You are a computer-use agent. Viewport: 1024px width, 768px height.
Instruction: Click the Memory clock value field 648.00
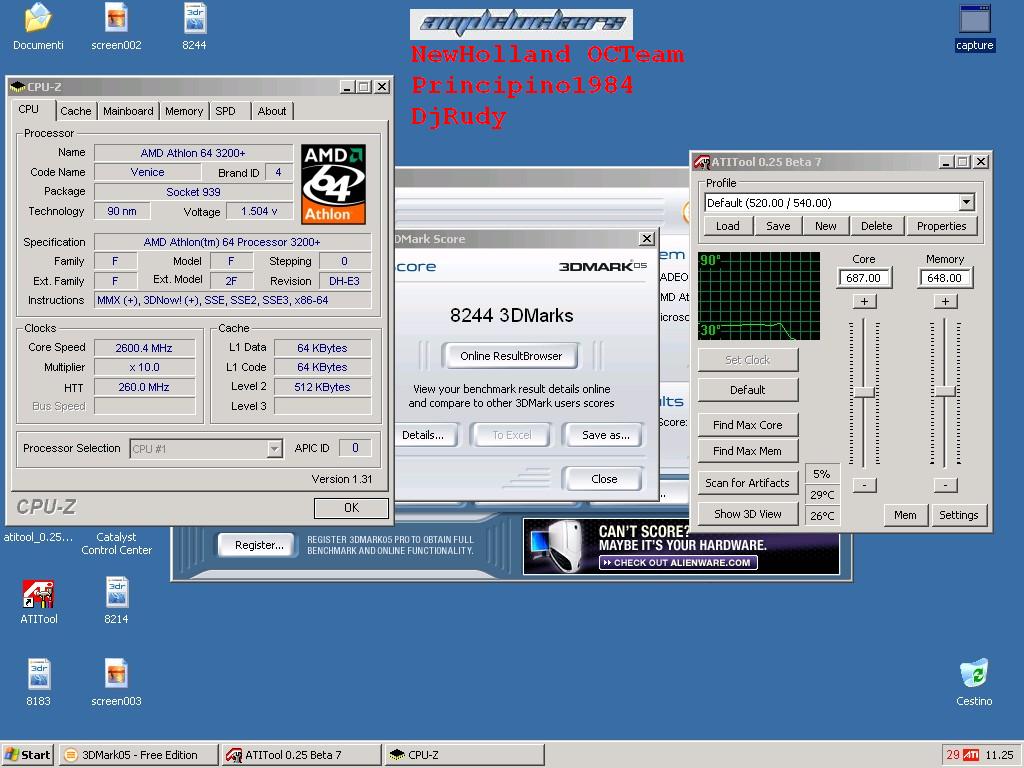pyautogui.click(x=944, y=278)
